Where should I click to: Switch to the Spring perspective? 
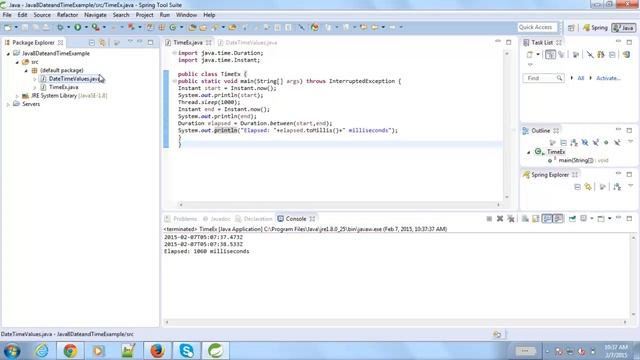click(595, 27)
